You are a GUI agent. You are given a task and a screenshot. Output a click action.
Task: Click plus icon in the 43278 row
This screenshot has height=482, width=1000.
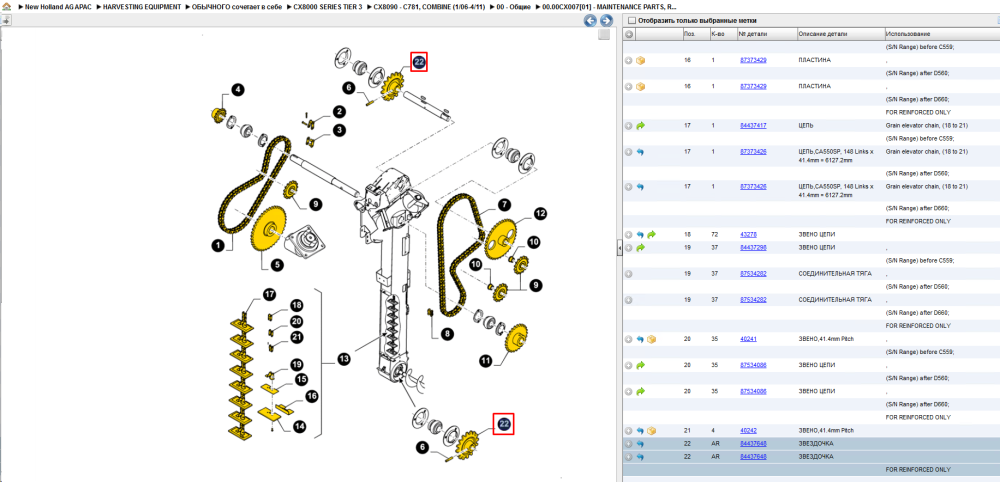(x=629, y=235)
